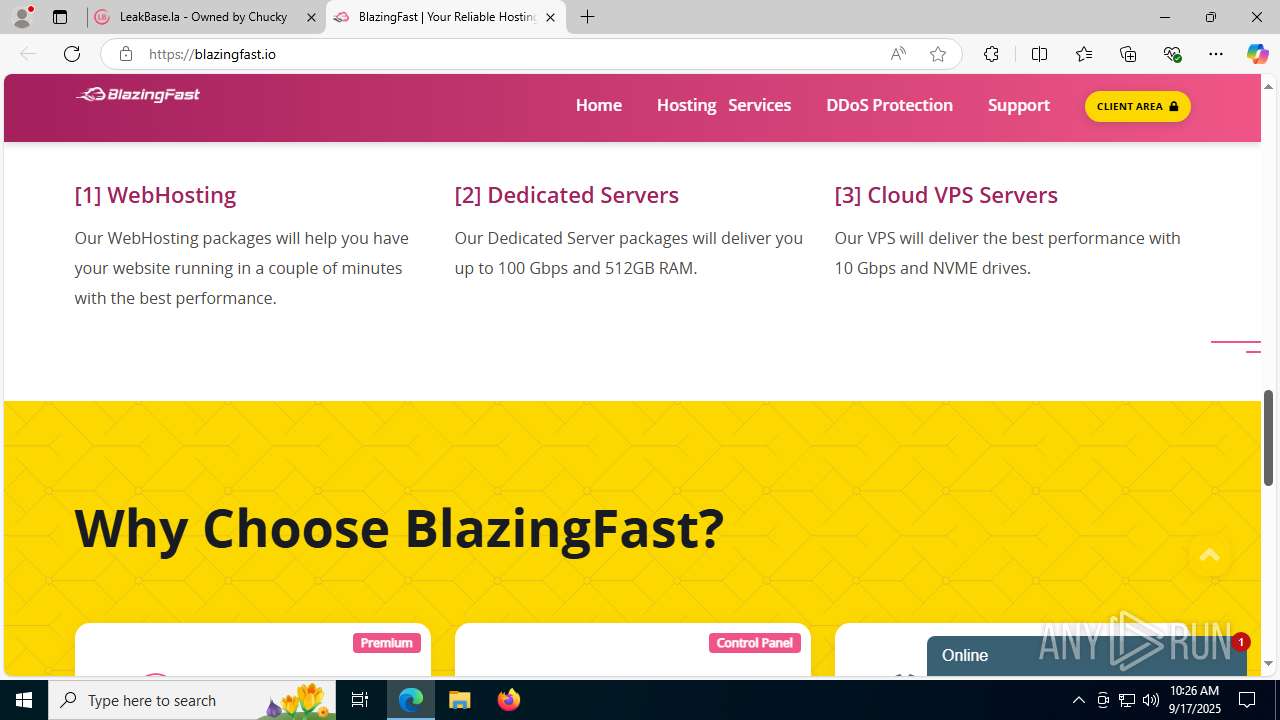Open the Online live chat widget
This screenshot has width=1280, height=720.
[x=1086, y=655]
